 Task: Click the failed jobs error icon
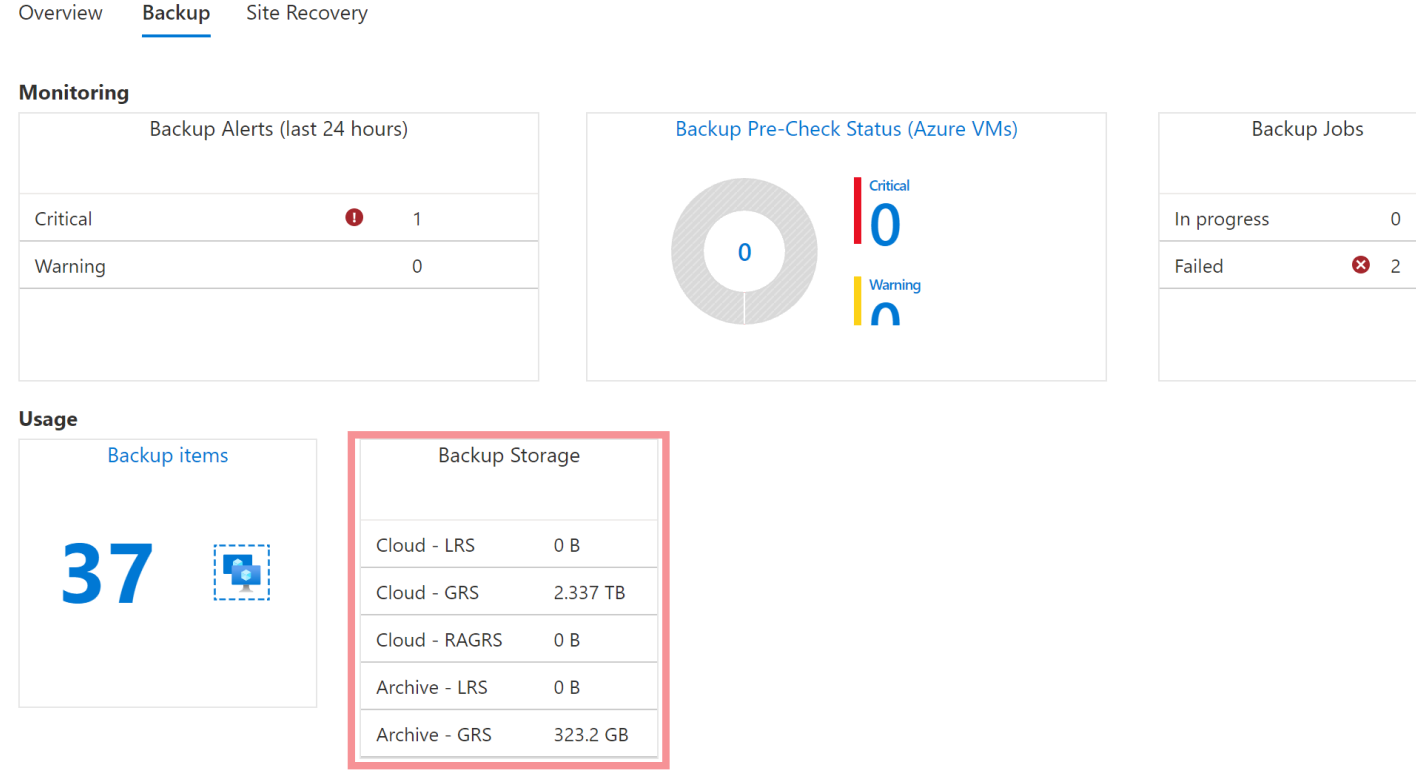[1361, 265]
